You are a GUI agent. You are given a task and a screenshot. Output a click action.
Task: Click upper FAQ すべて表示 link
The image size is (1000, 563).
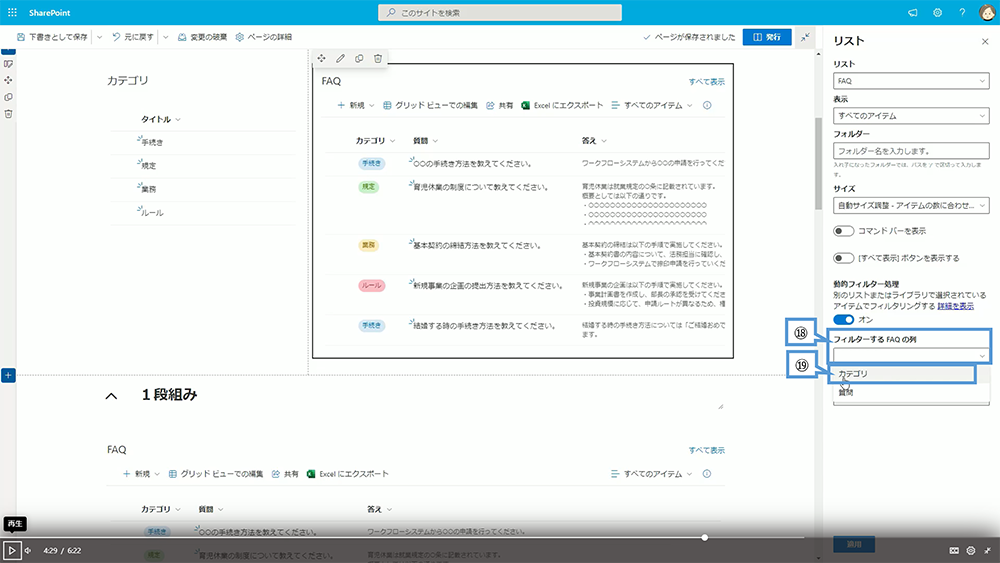coord(707,82)
